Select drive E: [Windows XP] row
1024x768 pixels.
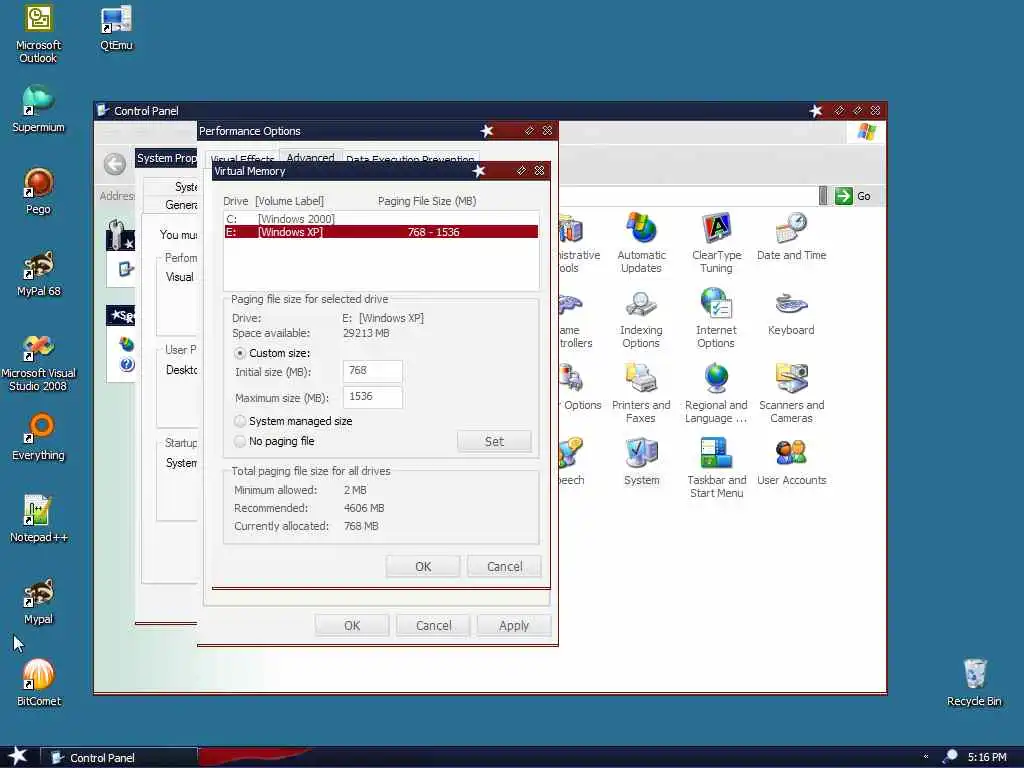[381, 232]
